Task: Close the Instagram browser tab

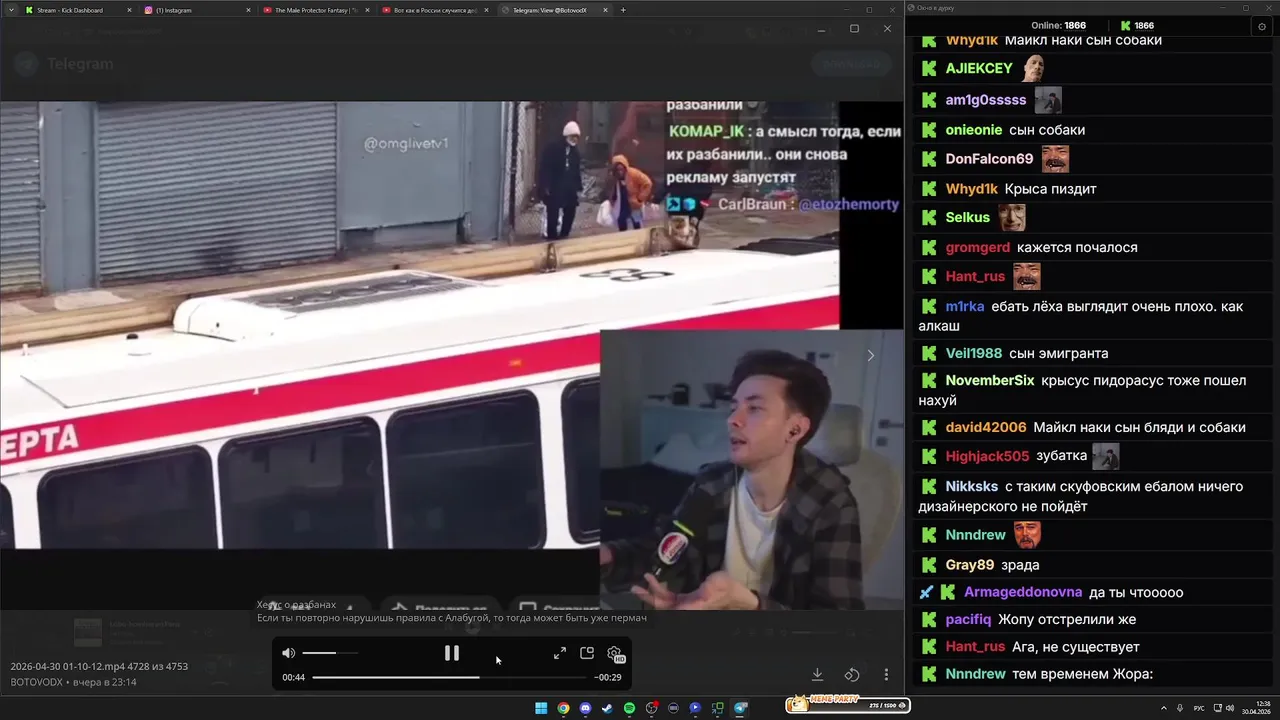Action: tap(248, 10)
